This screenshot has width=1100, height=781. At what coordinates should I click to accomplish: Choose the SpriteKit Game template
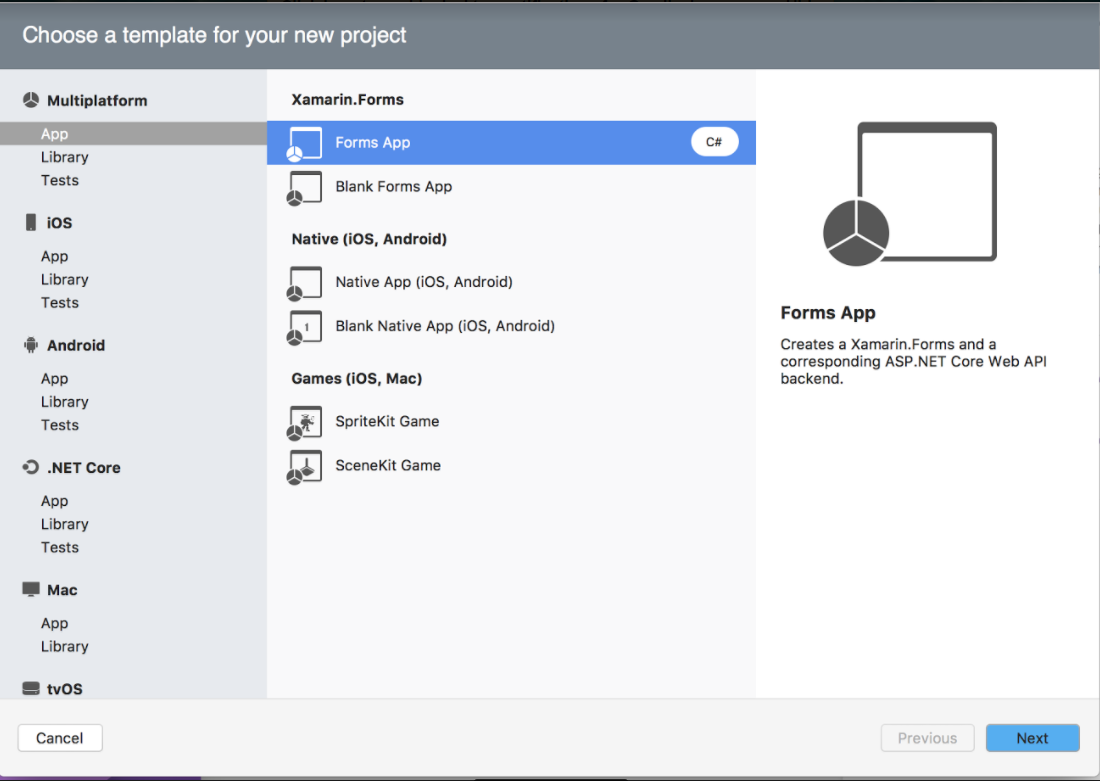click(x=511, y=422)
